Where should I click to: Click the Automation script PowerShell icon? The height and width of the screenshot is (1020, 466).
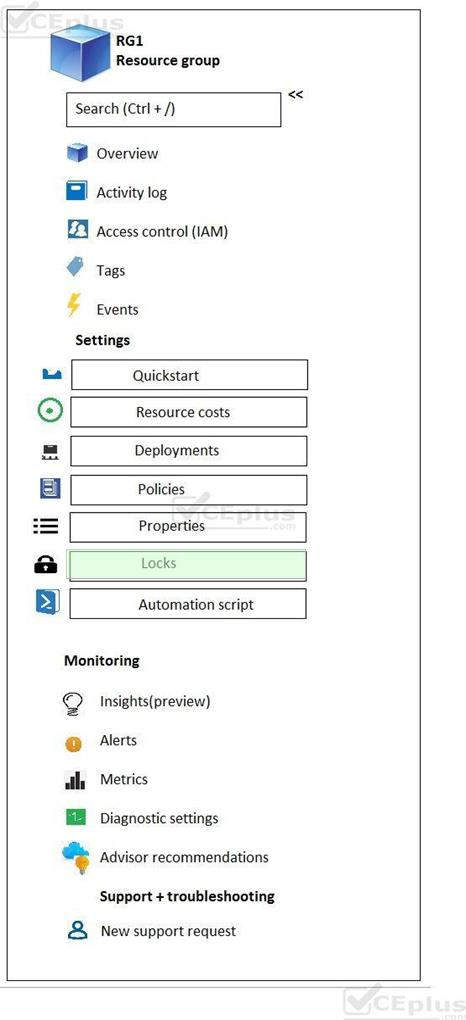[48, 602]
